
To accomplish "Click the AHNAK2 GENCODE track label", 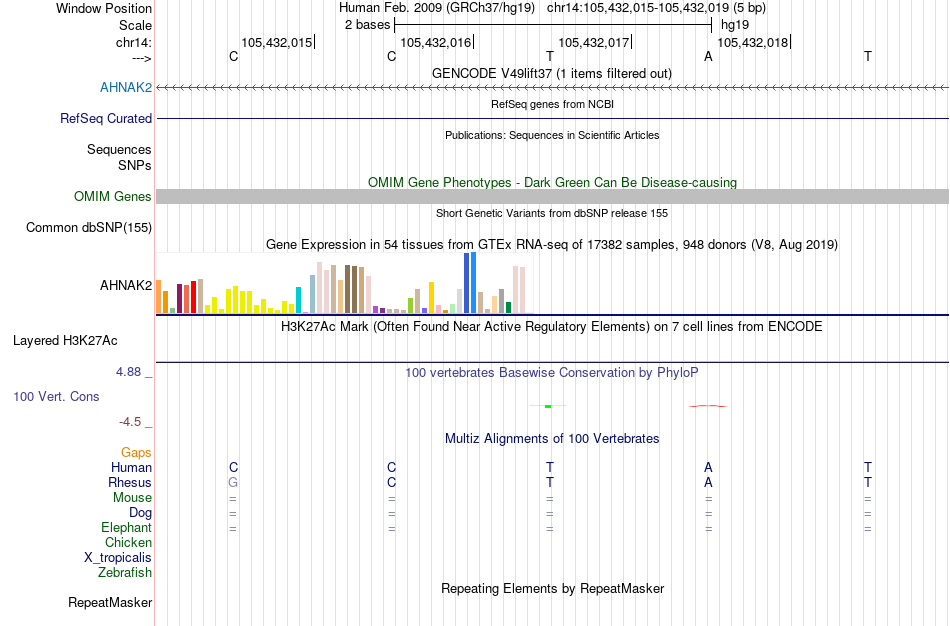I will click(126, 87).
